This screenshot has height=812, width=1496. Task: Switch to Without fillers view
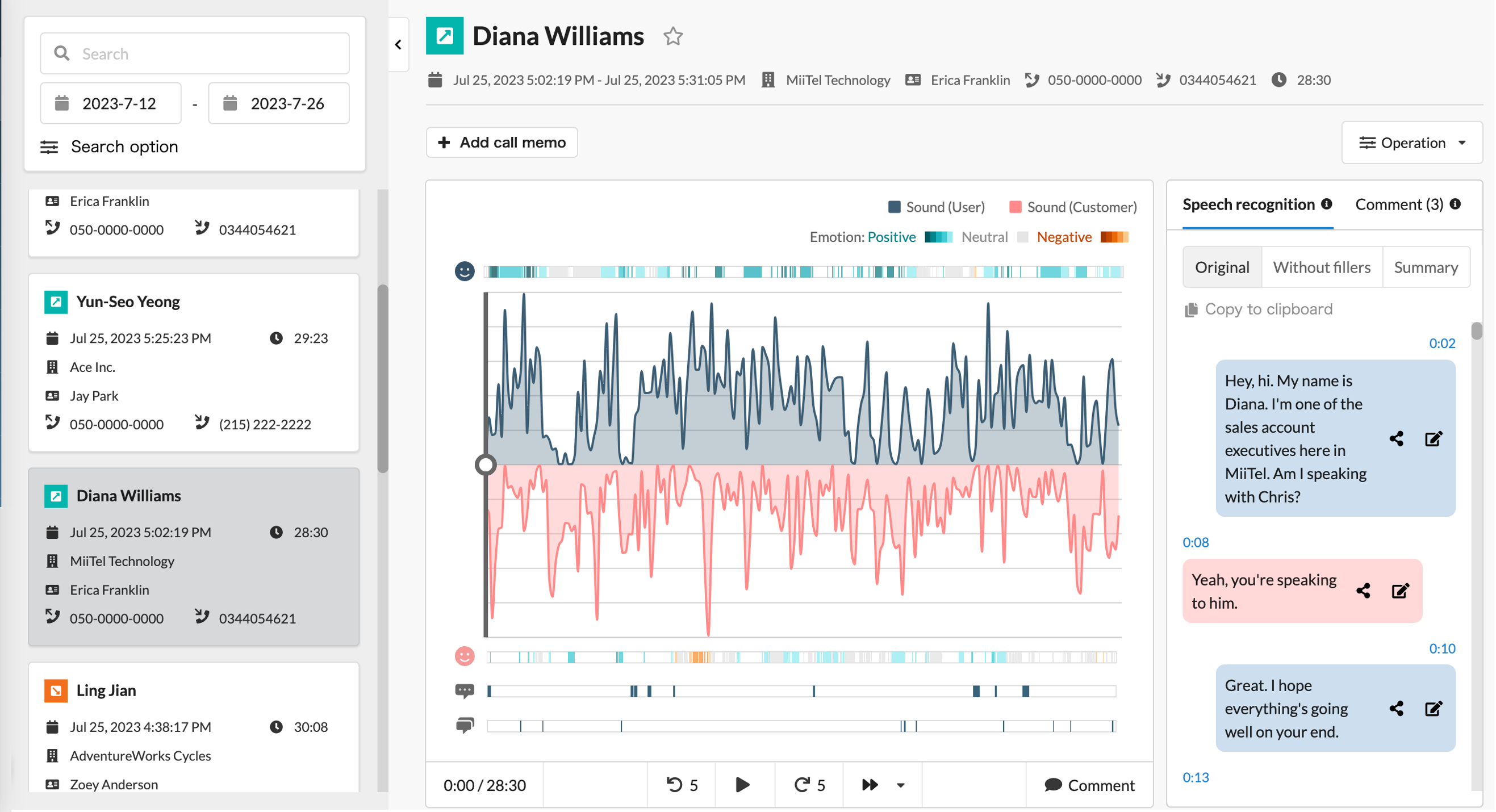tap(1321, 267)
